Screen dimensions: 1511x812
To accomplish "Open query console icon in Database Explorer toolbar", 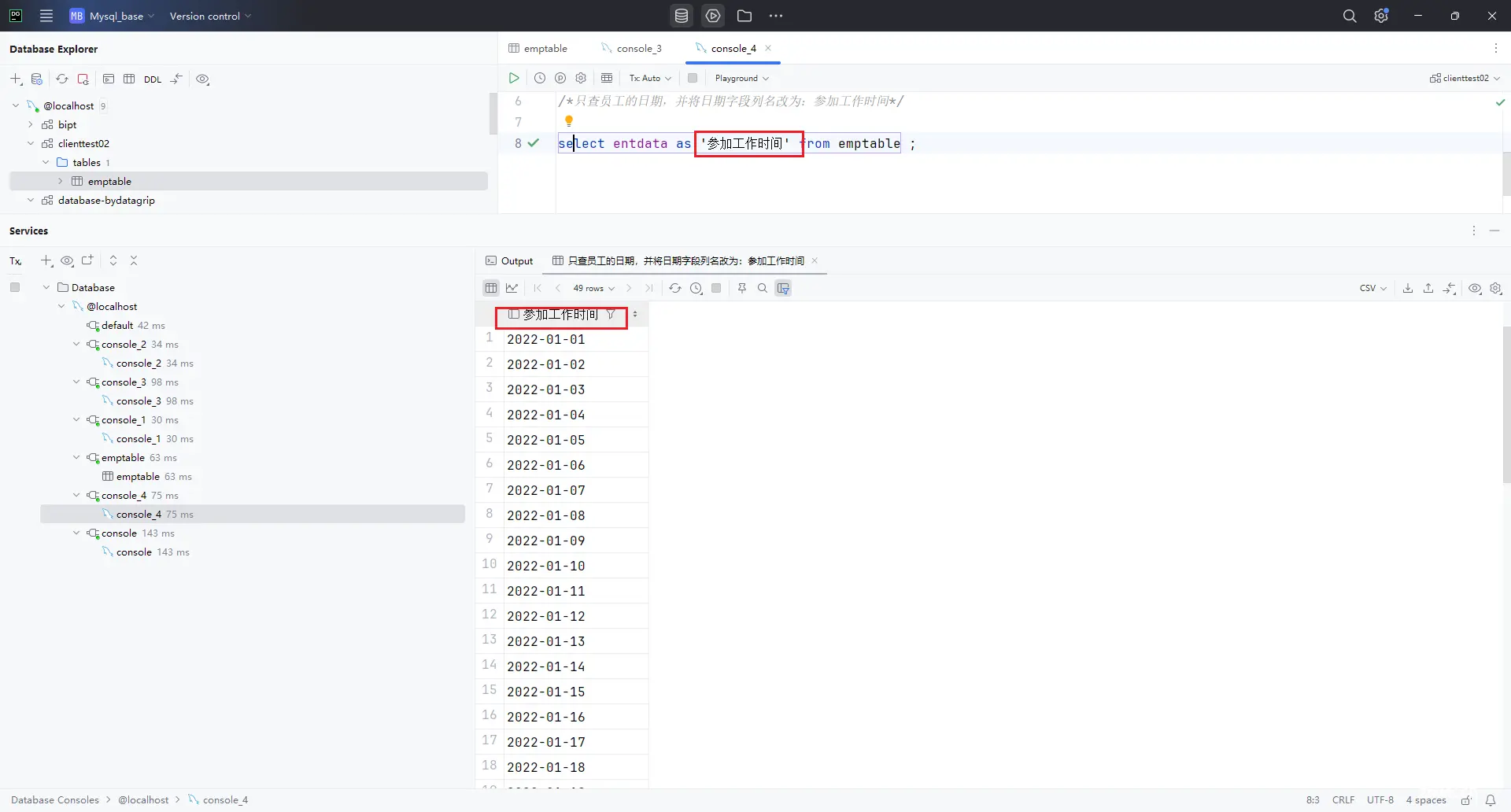I will [109, 79].
